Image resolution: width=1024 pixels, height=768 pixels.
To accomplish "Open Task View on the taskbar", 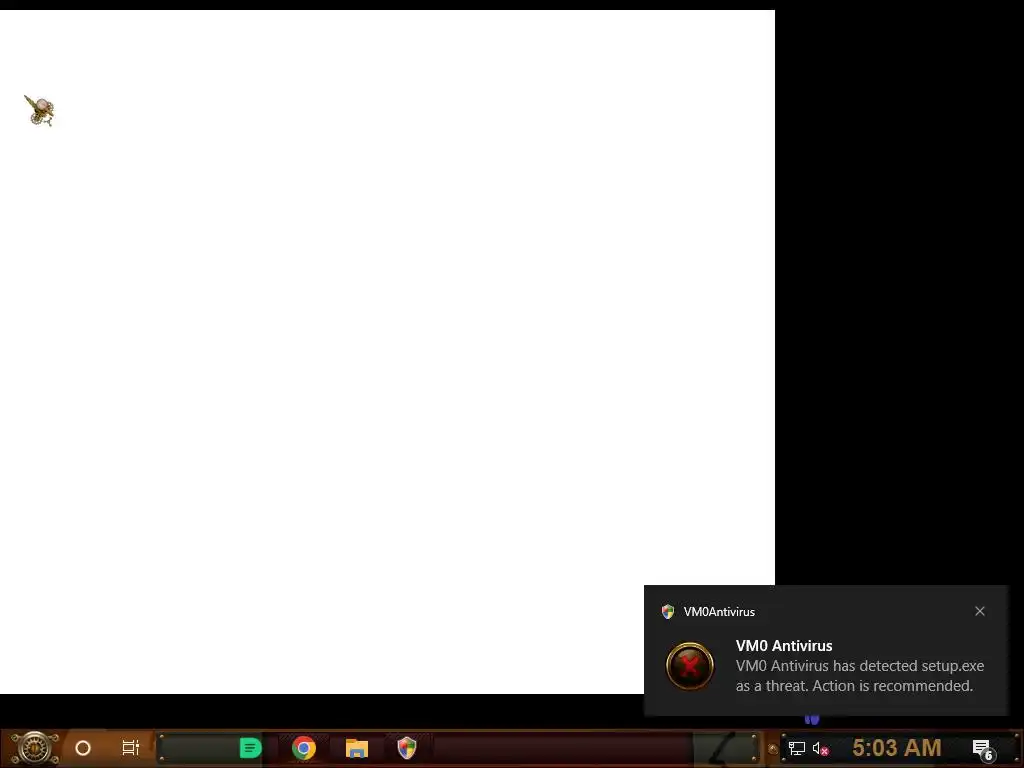I will (x=131, y=748).
